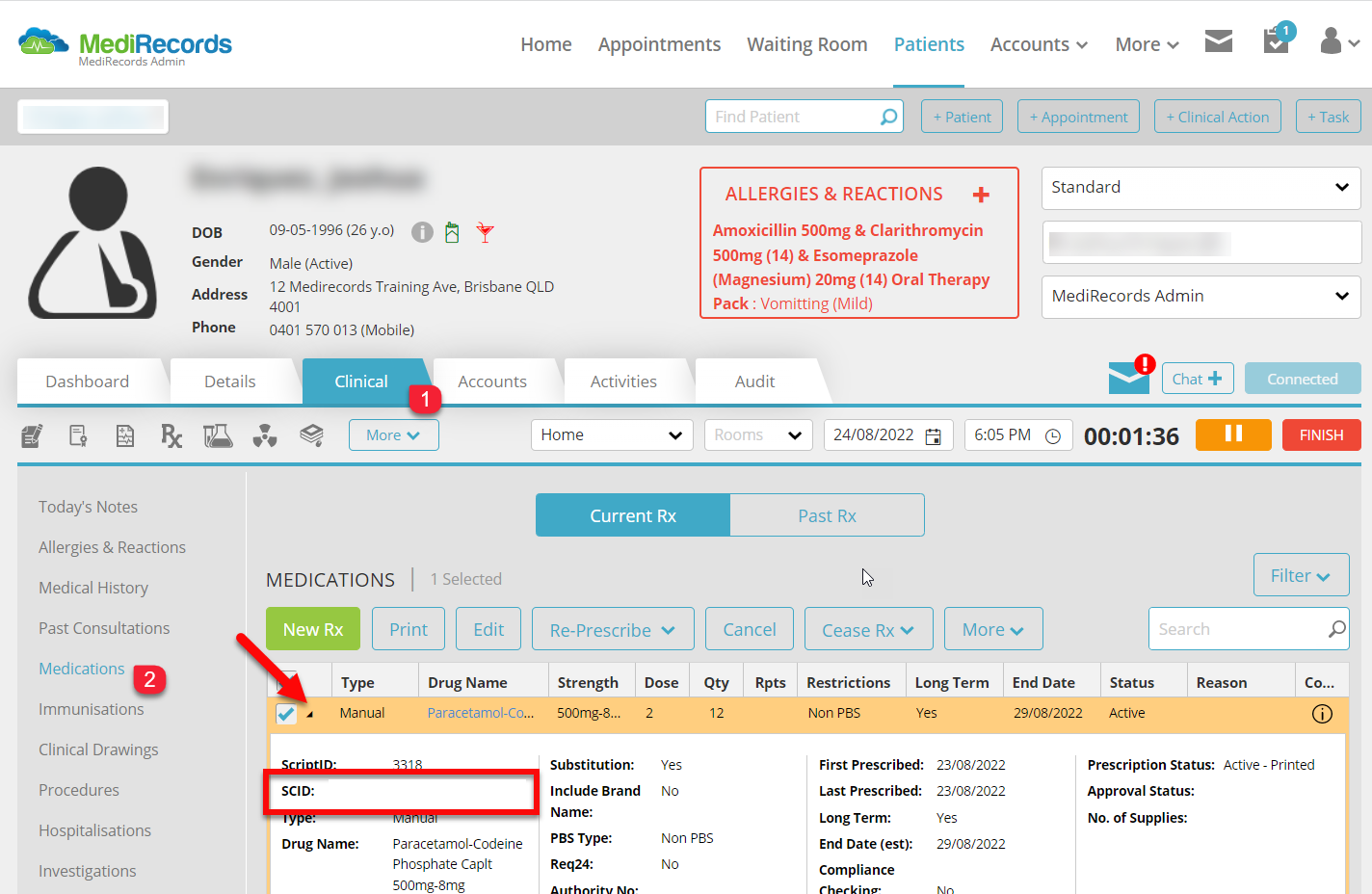The height and width of the screenshot is (894, 1372).
Task: Click the + Appointment button
Action: tap(1078, 117)
